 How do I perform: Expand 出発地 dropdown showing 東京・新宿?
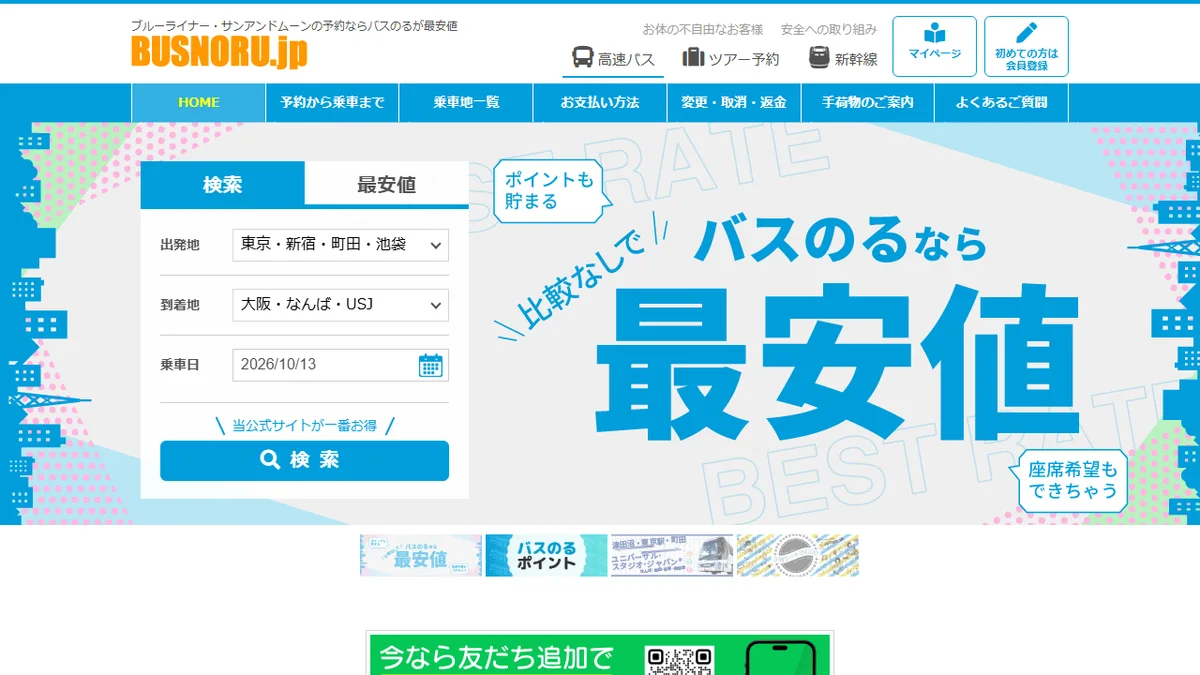coord(340,245)
